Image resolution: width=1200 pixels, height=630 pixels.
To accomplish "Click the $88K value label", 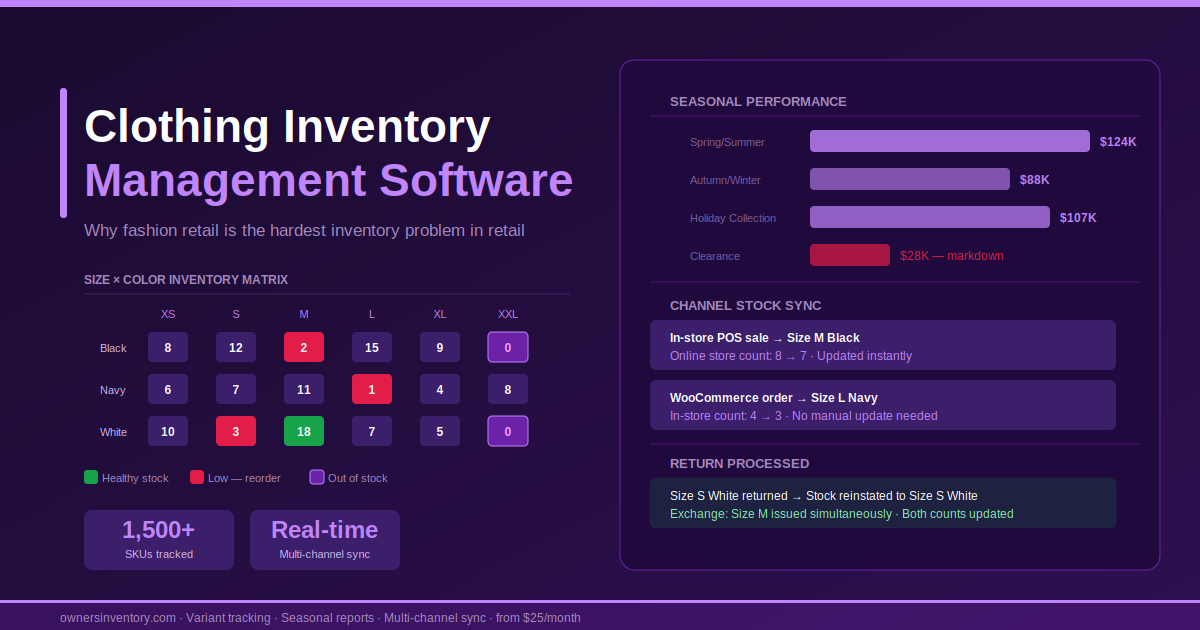I will (x=1035, y=180).
